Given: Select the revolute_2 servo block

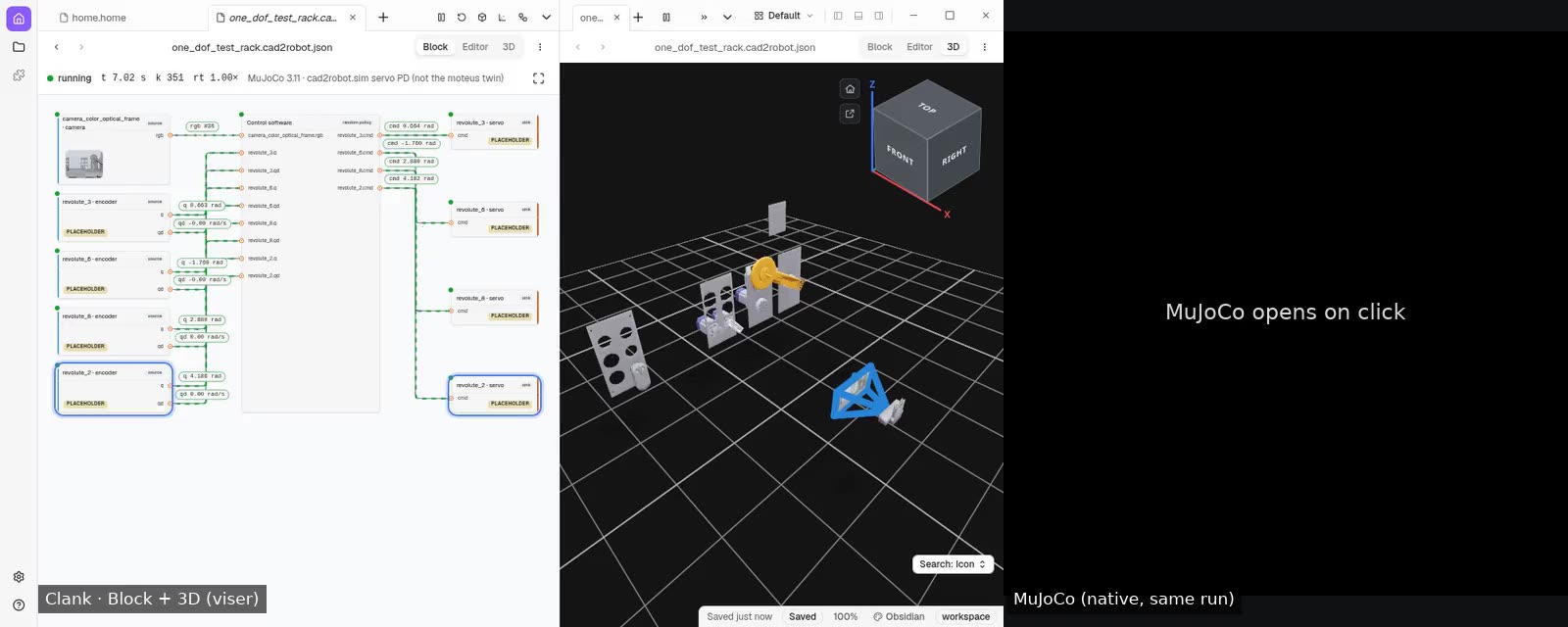Looking at the screenshot, I should pyautogui.click(x=494, y=395).
